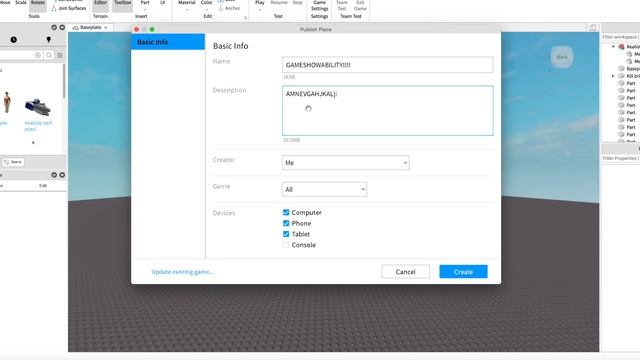
Task: Enable the Console device checkbox
Action: [x=286, y=245]
